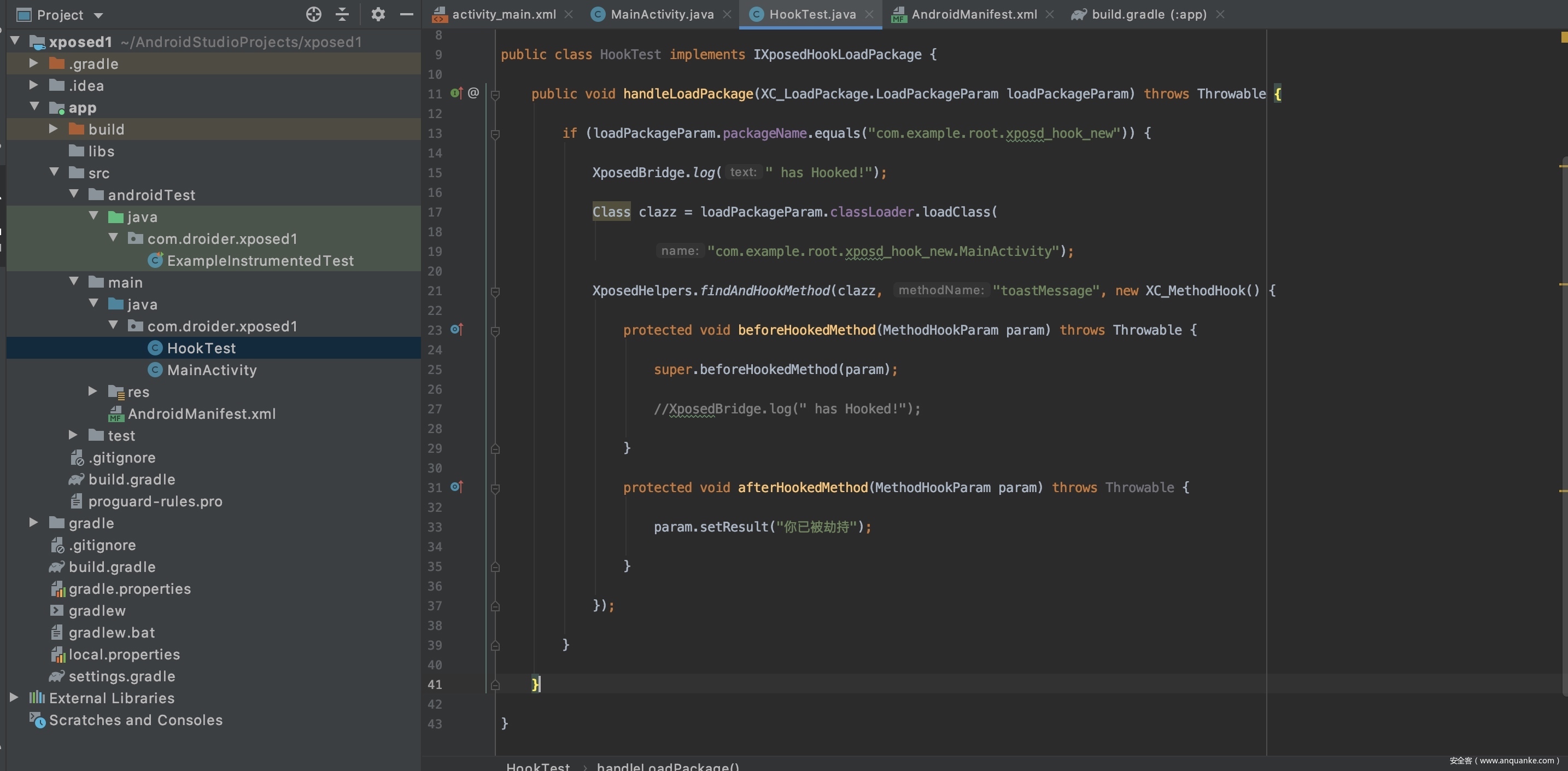Toggle fold marker on handleLoadPackage line 11
Viewport: 1568px width, 771px height.
pos(495,95)
